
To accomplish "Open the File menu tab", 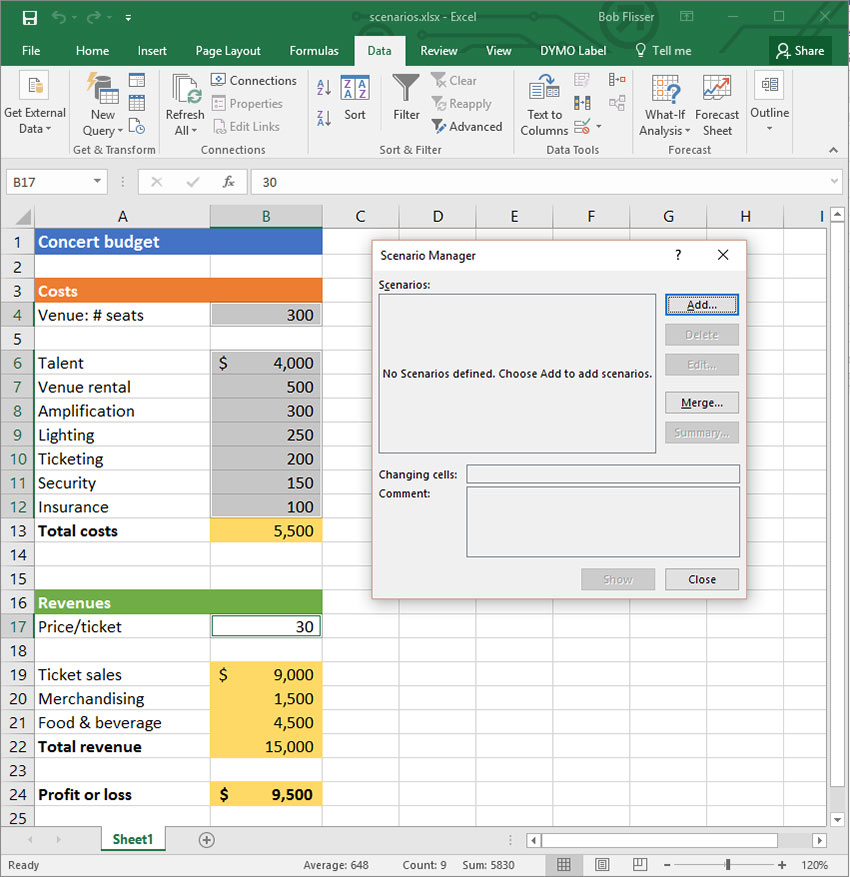I will point(31,51).
